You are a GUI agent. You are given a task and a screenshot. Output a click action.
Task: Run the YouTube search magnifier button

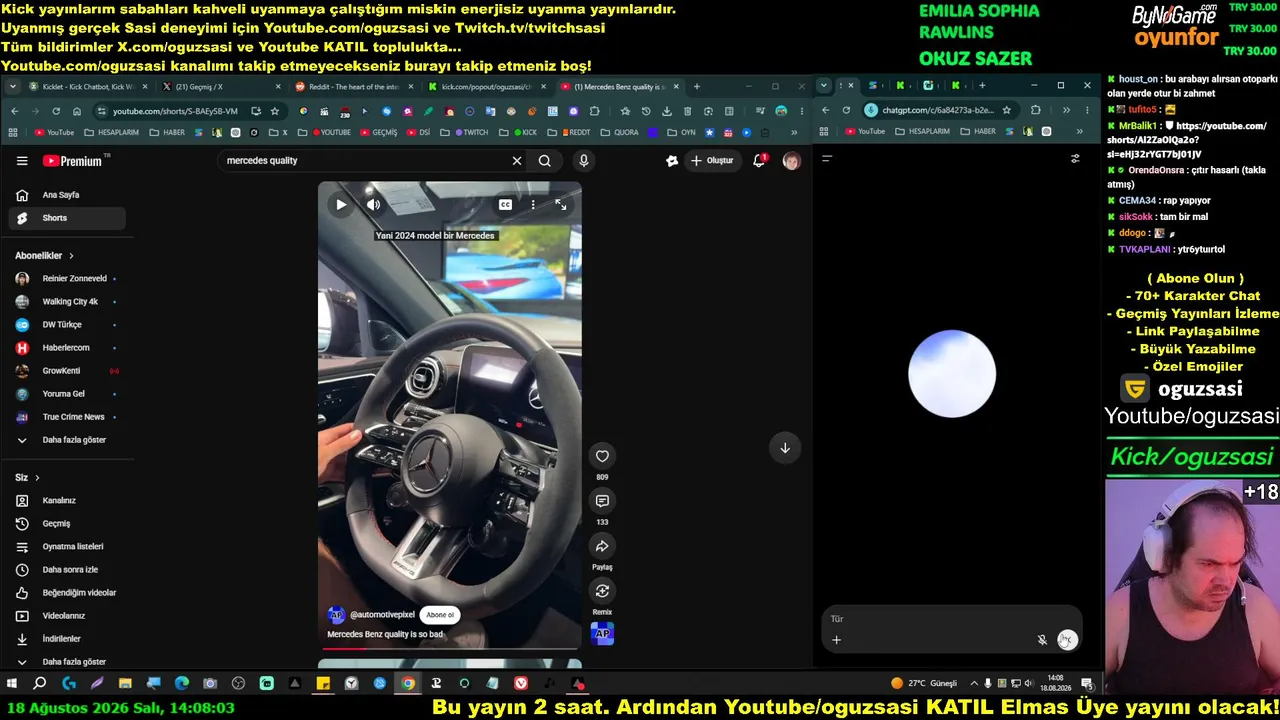[545, 161]
